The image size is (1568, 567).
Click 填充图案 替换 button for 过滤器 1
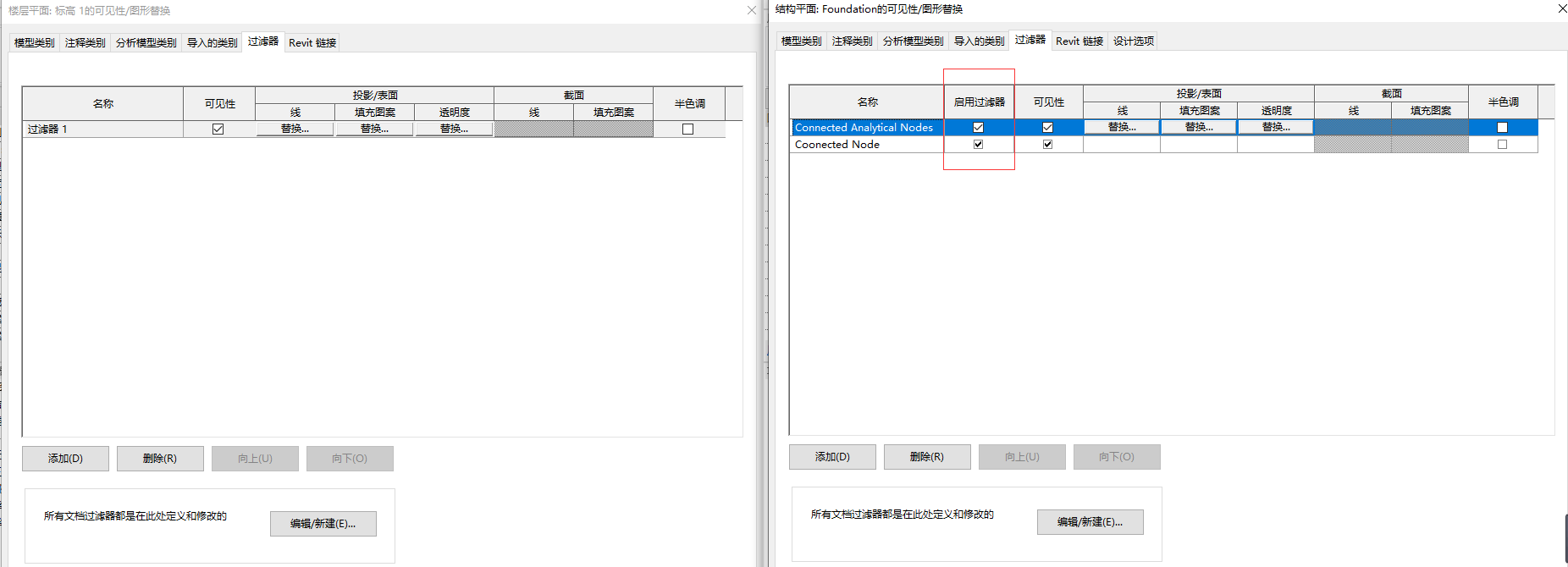tap(374, 129)
